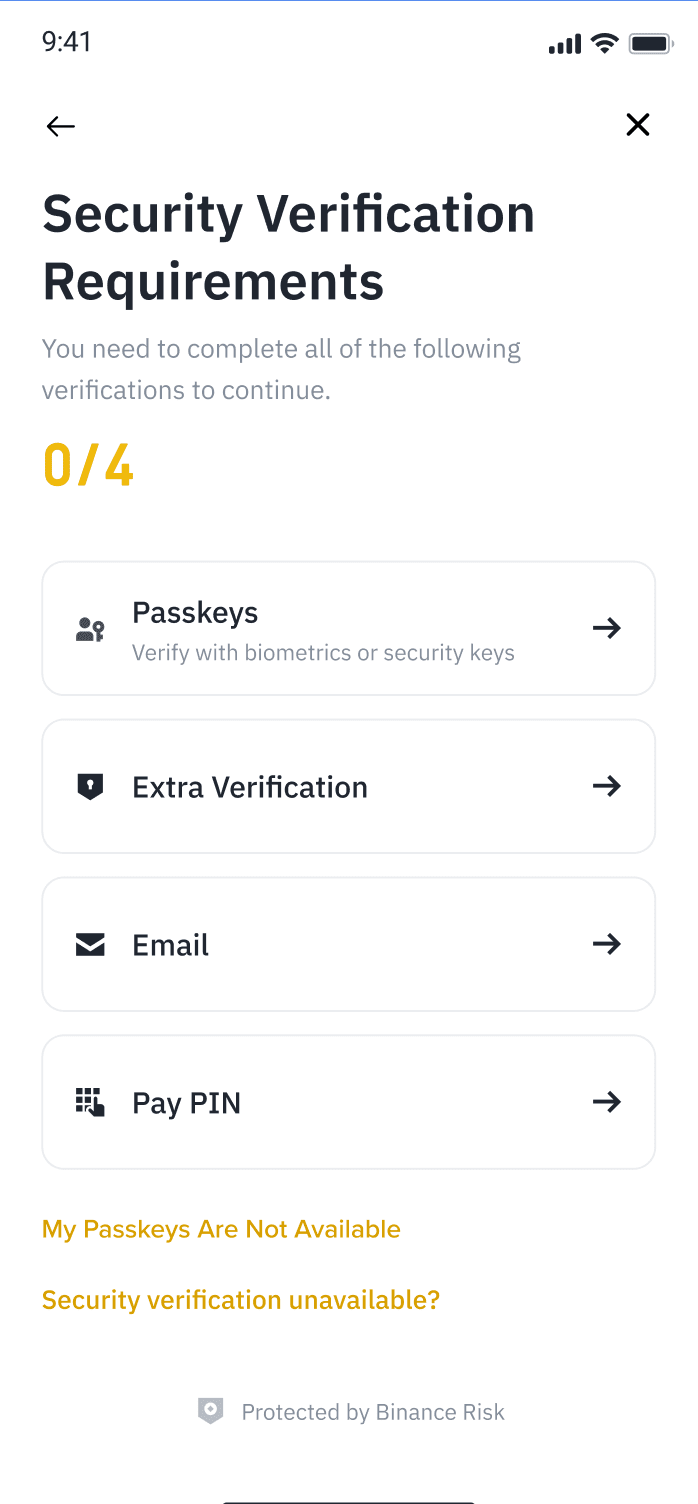698x1504 pixels.
Task: Open Passkeys via its right arrow
Action: [x=607, y=628]
